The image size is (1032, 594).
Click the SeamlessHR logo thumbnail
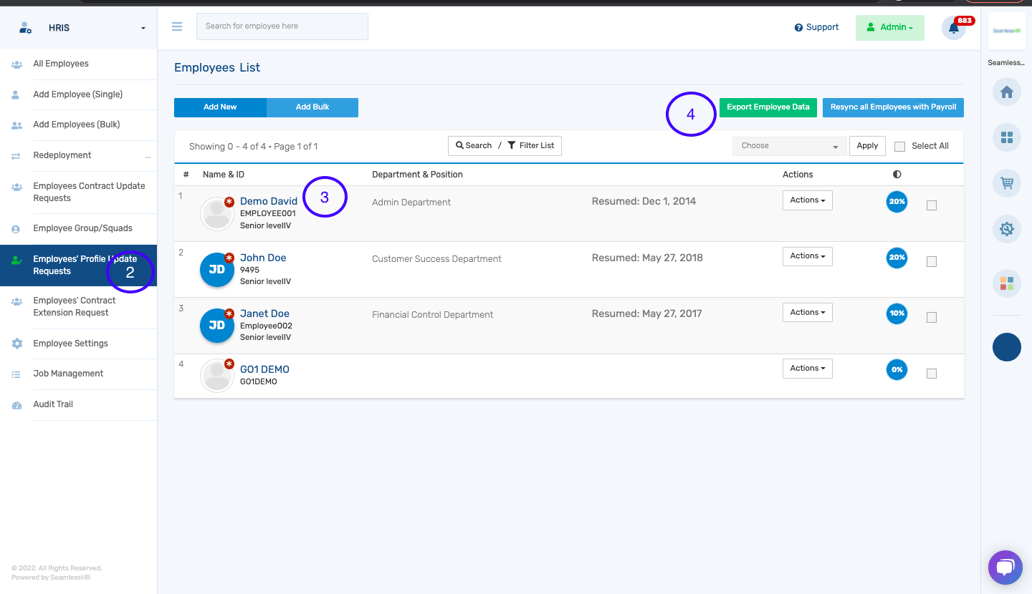pos(1006,31)
